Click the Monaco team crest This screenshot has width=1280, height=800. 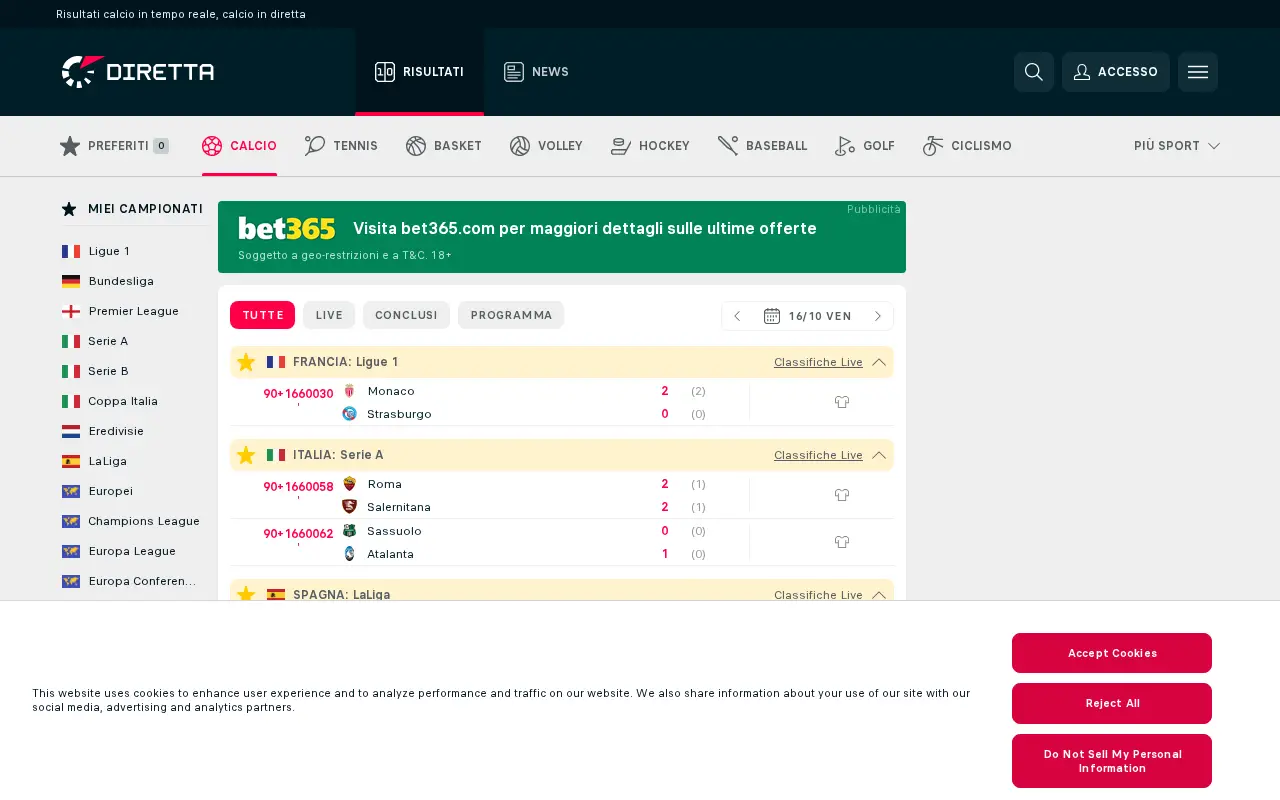click(350, 391)
